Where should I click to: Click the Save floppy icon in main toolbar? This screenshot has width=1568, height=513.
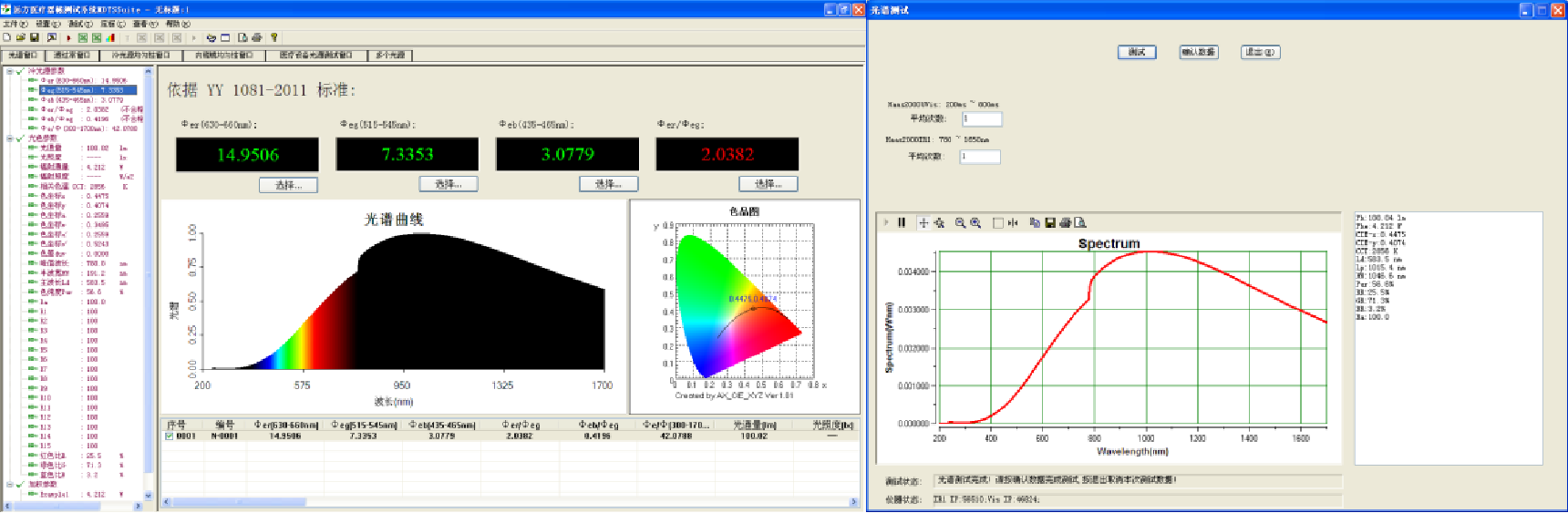point(35,38)
